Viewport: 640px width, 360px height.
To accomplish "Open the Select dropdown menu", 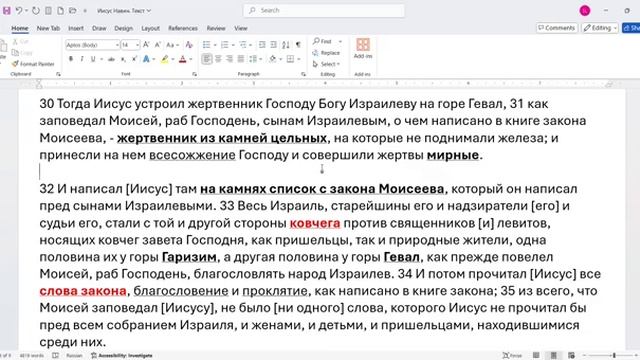I will tap(326, 64).
